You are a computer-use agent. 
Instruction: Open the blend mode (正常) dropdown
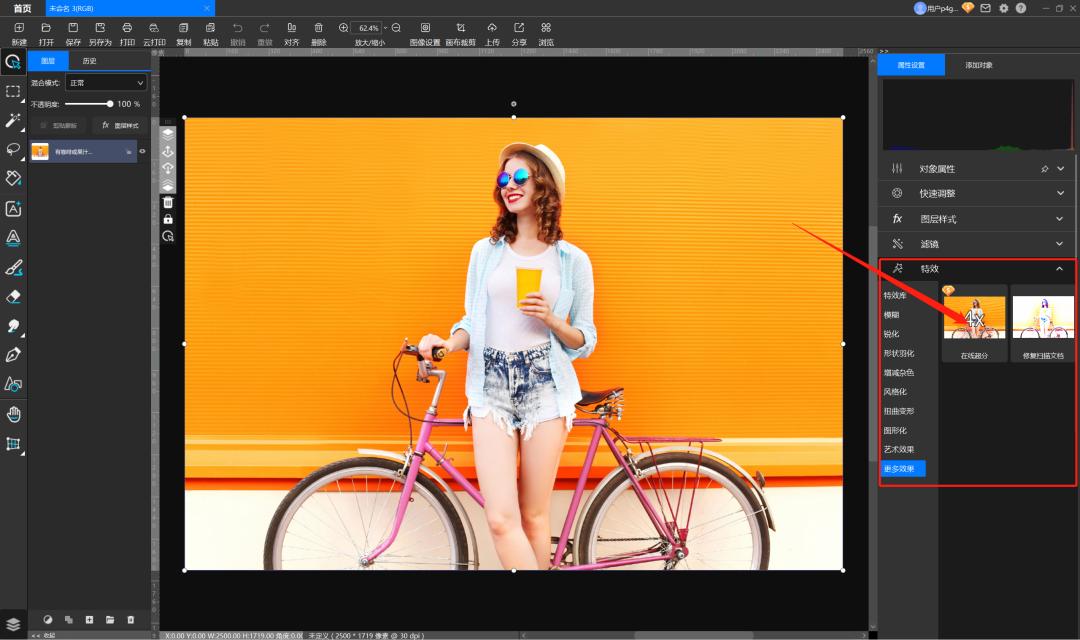[x=105, y=83]
